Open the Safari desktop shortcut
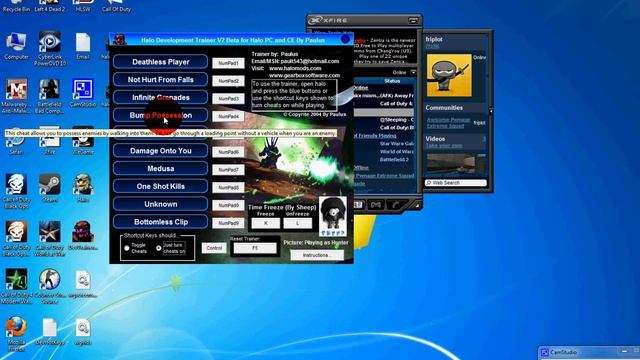 click(16, 143)
